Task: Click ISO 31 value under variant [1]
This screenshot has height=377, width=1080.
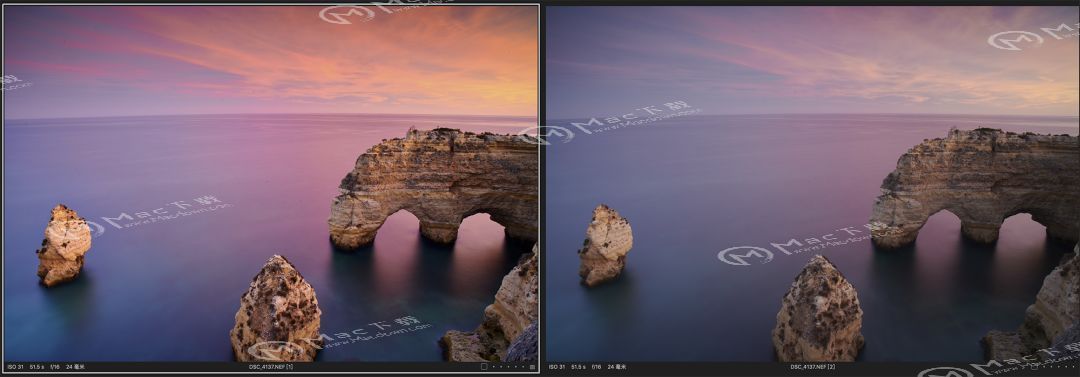Action: [15, 367]
